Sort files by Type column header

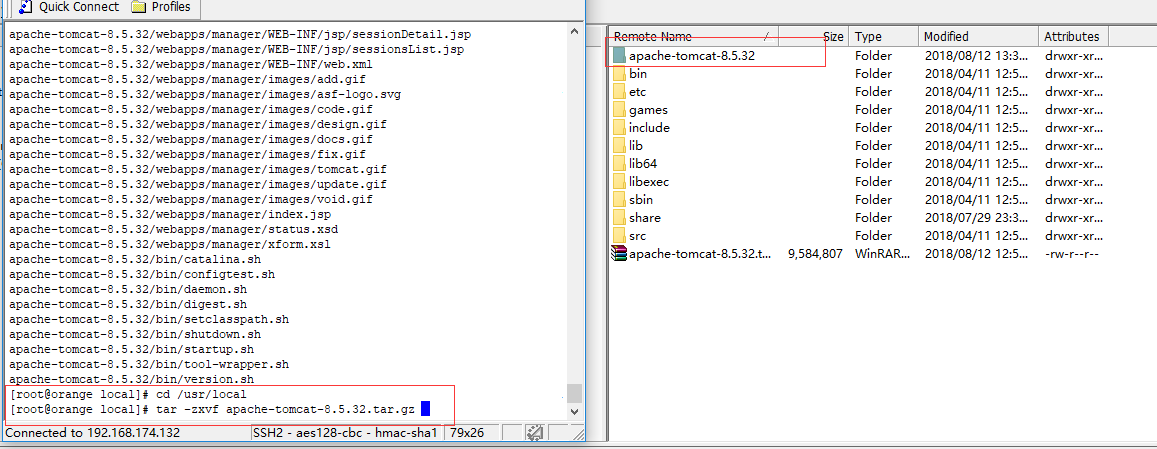point(883,36)
